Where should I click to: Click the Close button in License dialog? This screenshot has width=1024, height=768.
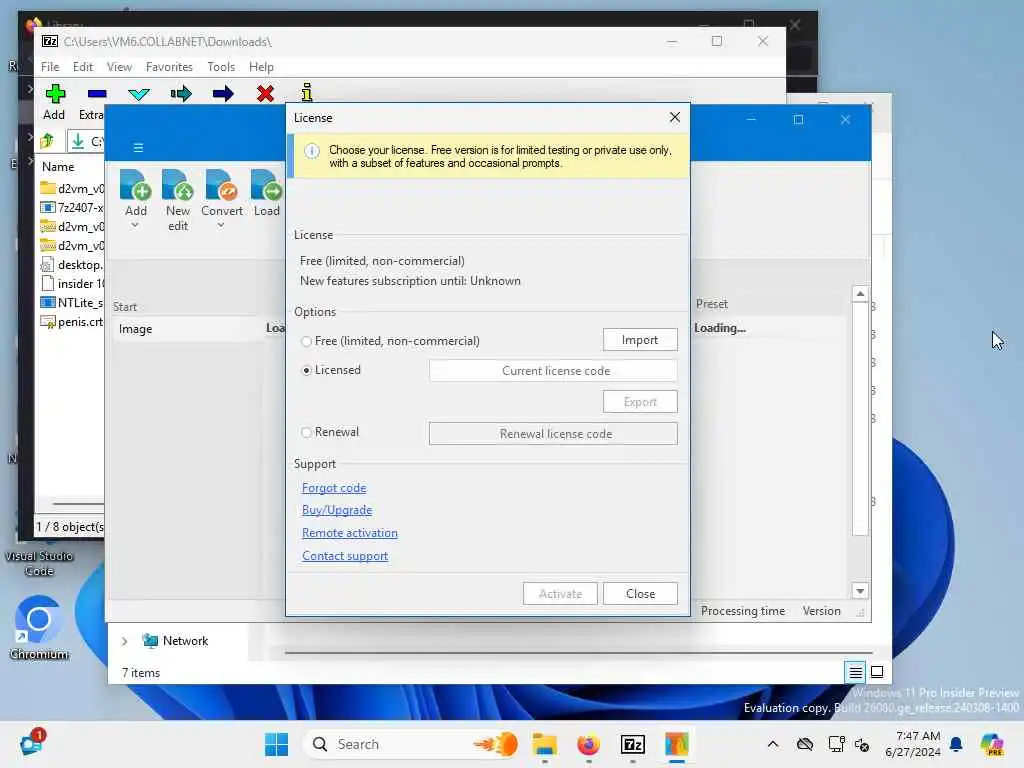(x=640, y=594)
